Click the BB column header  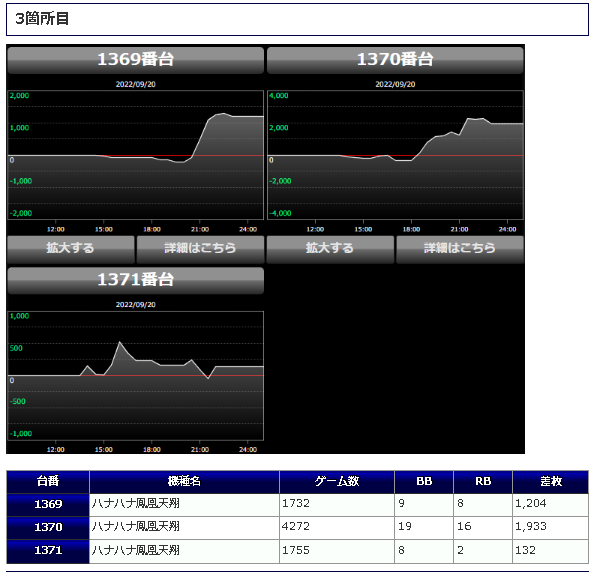click(x=424, y=482)
